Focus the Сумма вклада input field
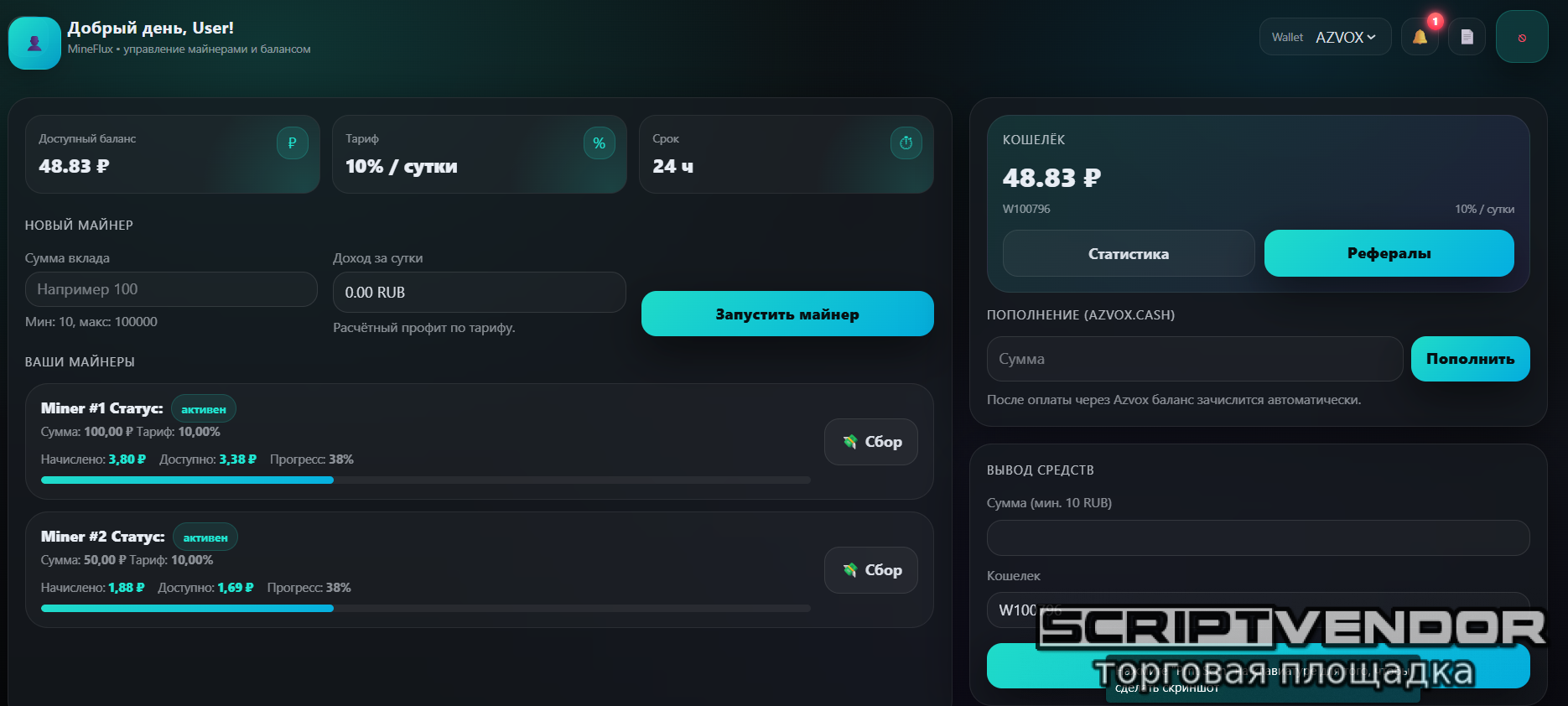 (171, 289)
